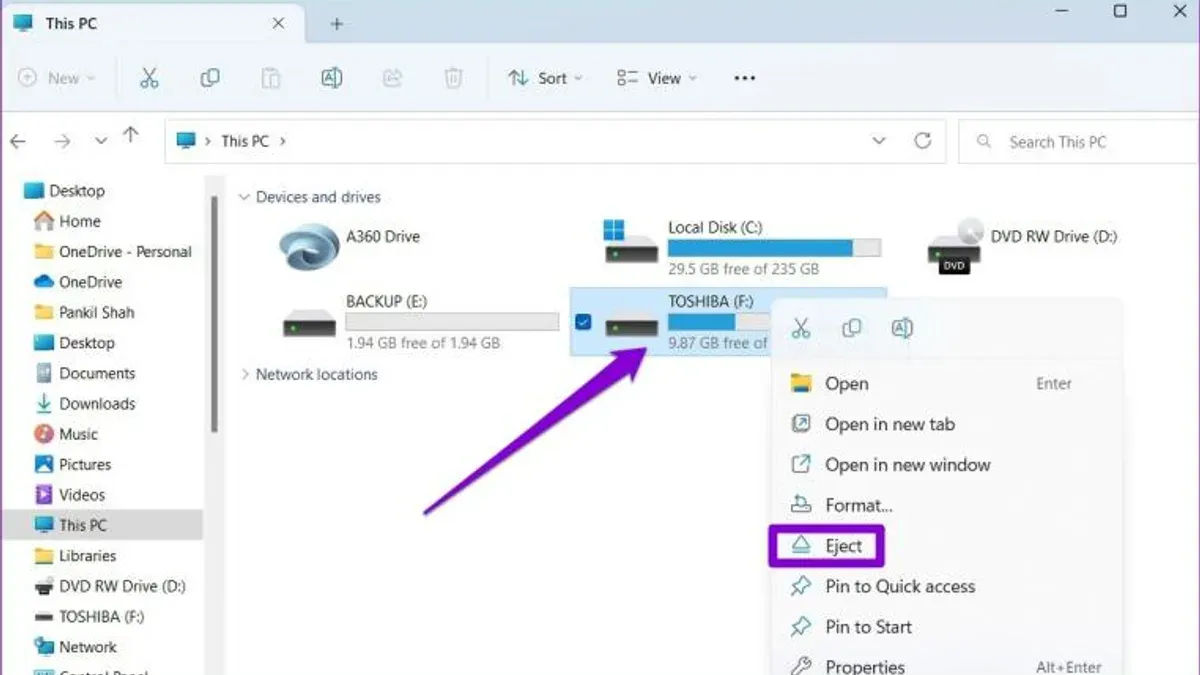Click "1.94 GB free of 1.94 GB" text

[423, 343]
